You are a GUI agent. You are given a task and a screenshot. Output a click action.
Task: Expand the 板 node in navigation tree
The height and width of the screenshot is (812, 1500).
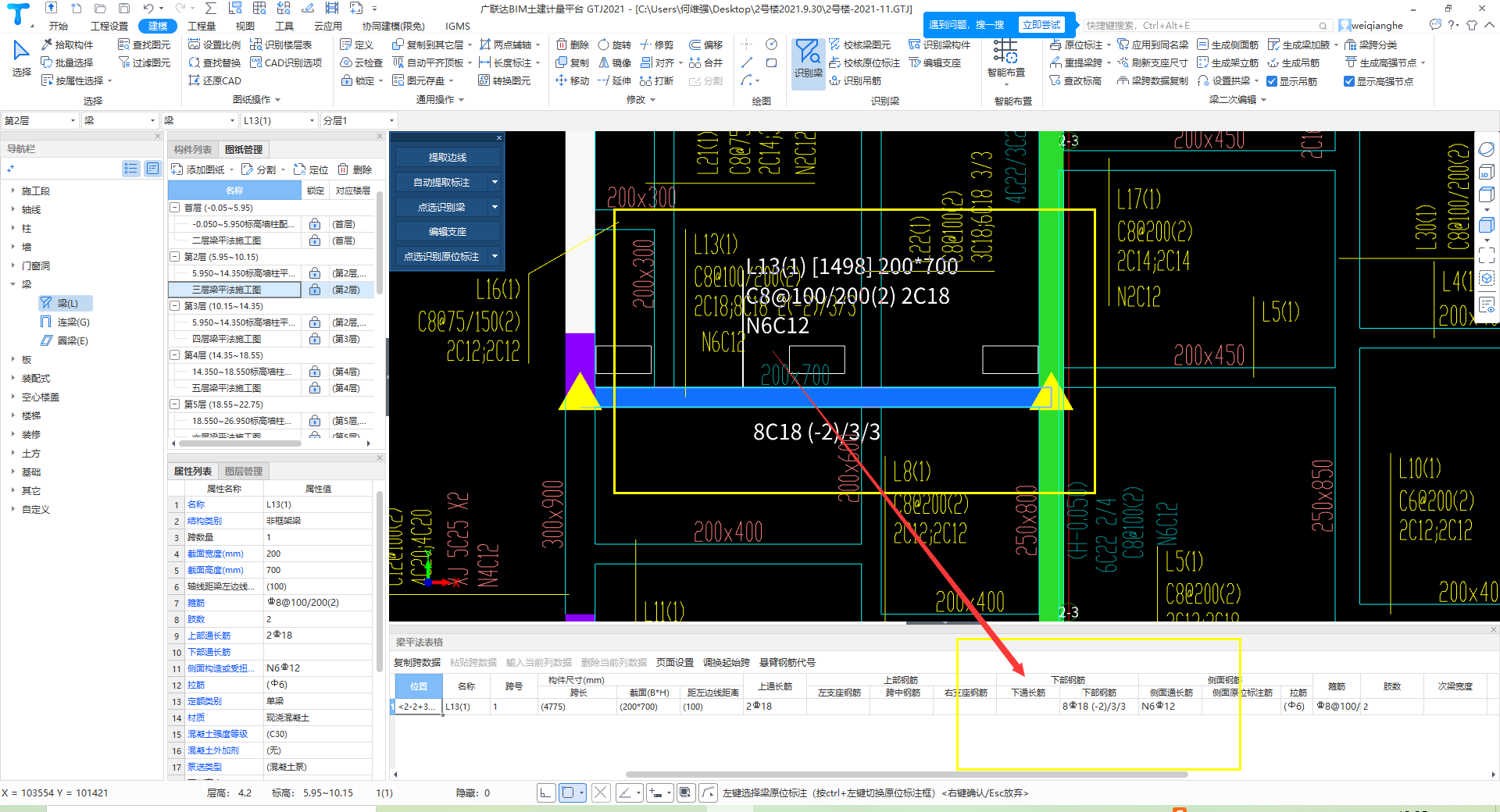(13, 360)
